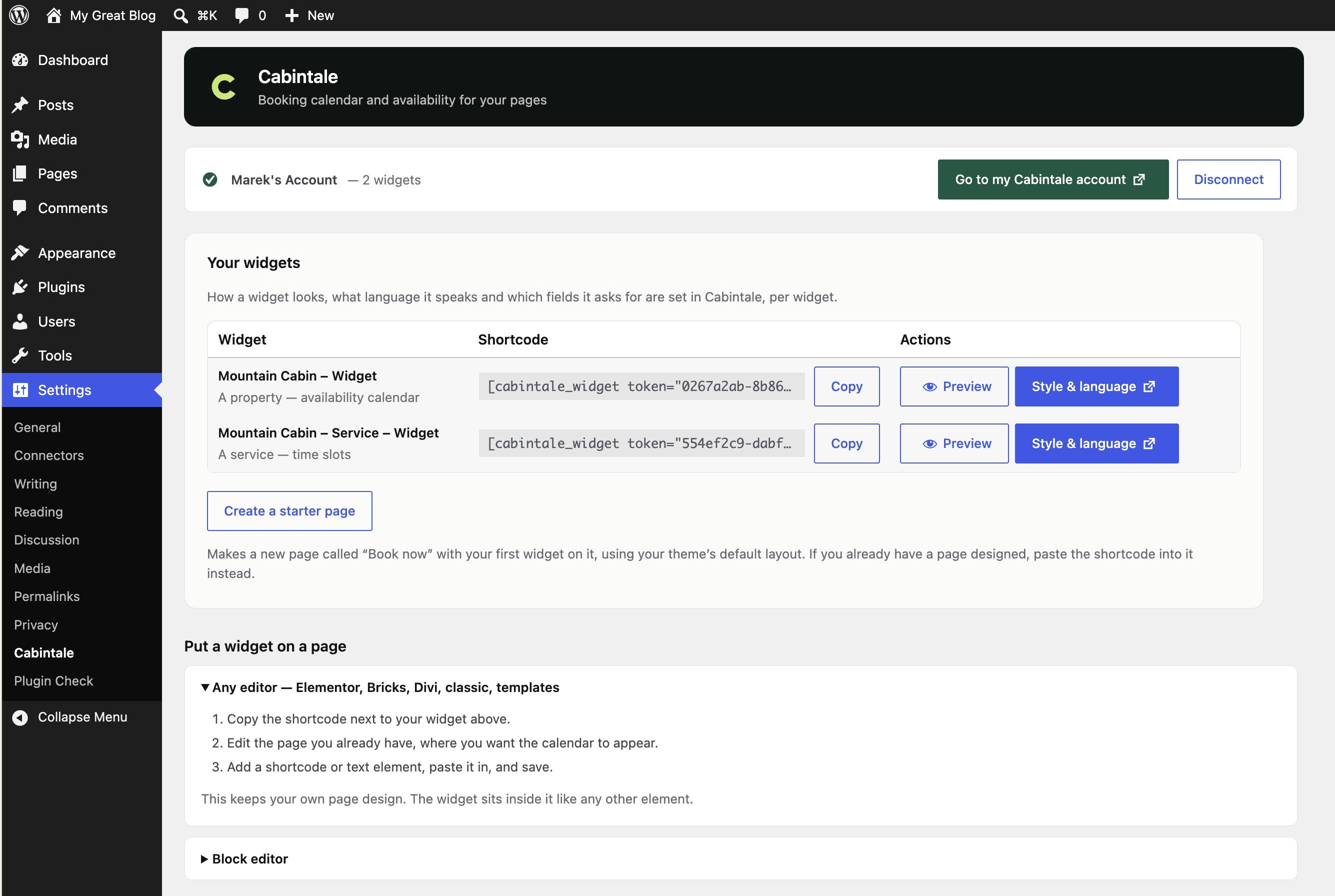Click the Collapse Menu label

[82, 717]
